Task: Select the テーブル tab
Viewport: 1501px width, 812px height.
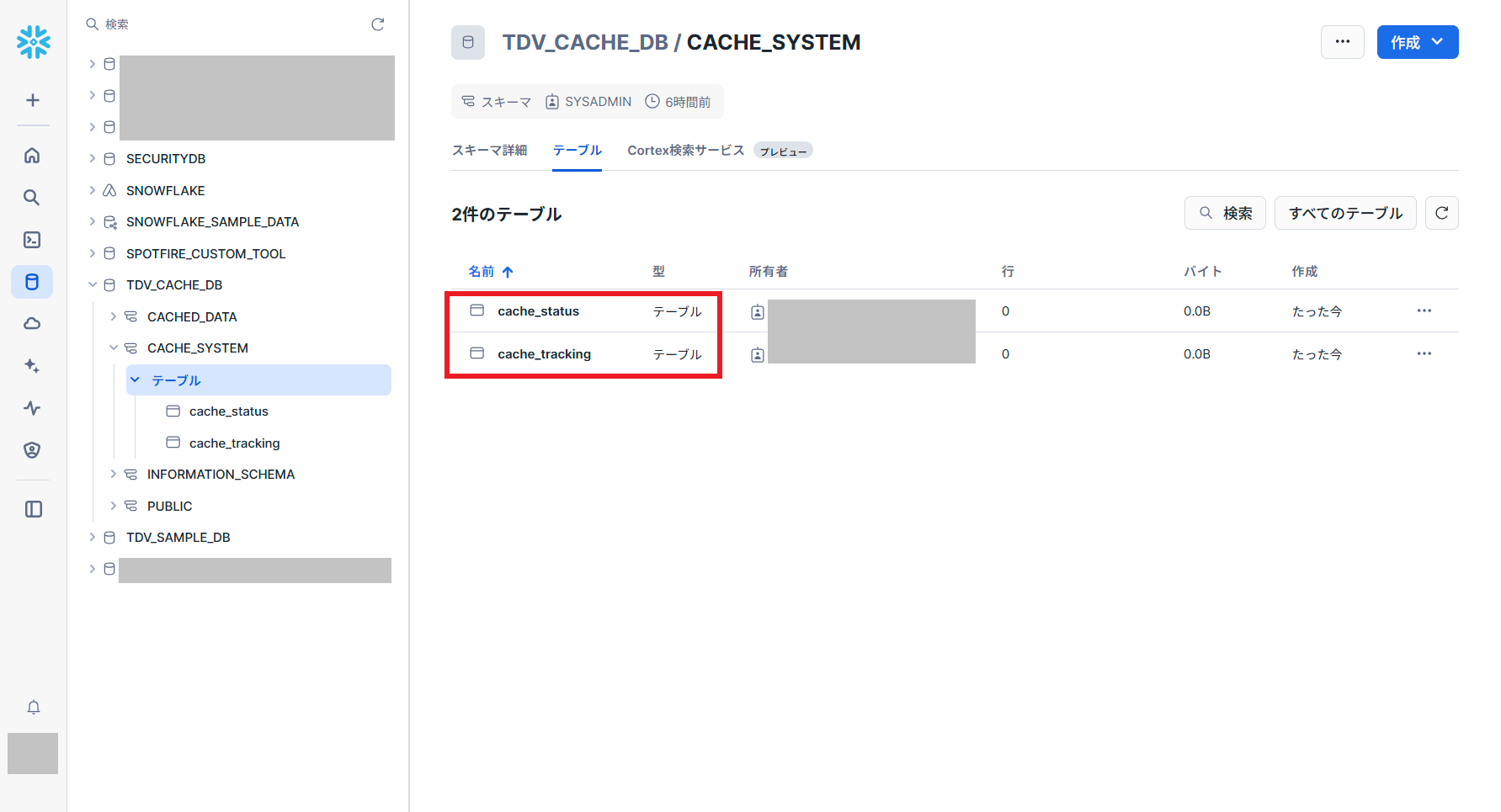Action: [577, 150]
